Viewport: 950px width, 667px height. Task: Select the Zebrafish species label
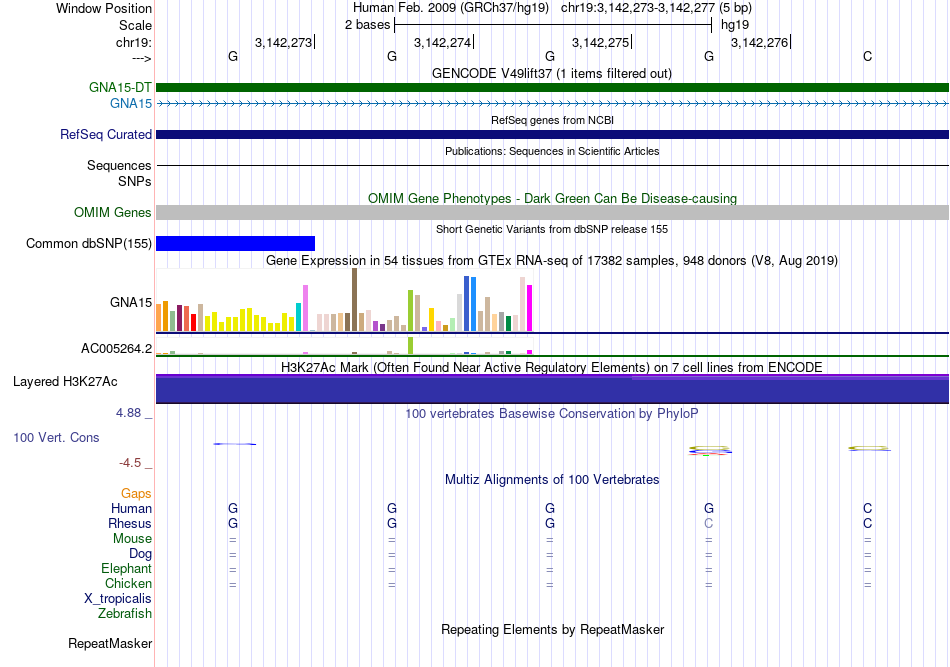pos(125,614)
